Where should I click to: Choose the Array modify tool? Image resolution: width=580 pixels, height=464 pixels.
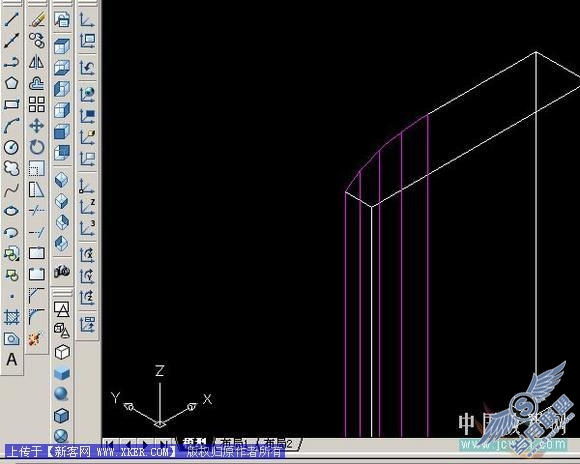(x=37, y=104)
